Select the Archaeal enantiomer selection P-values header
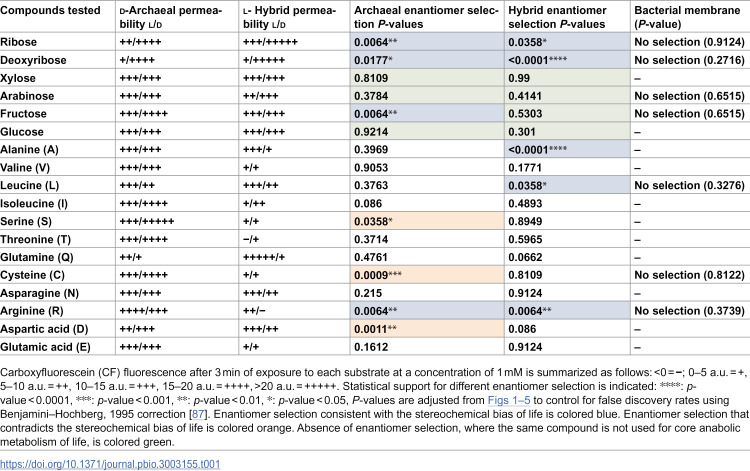750x471 pixels. [426, 17]
